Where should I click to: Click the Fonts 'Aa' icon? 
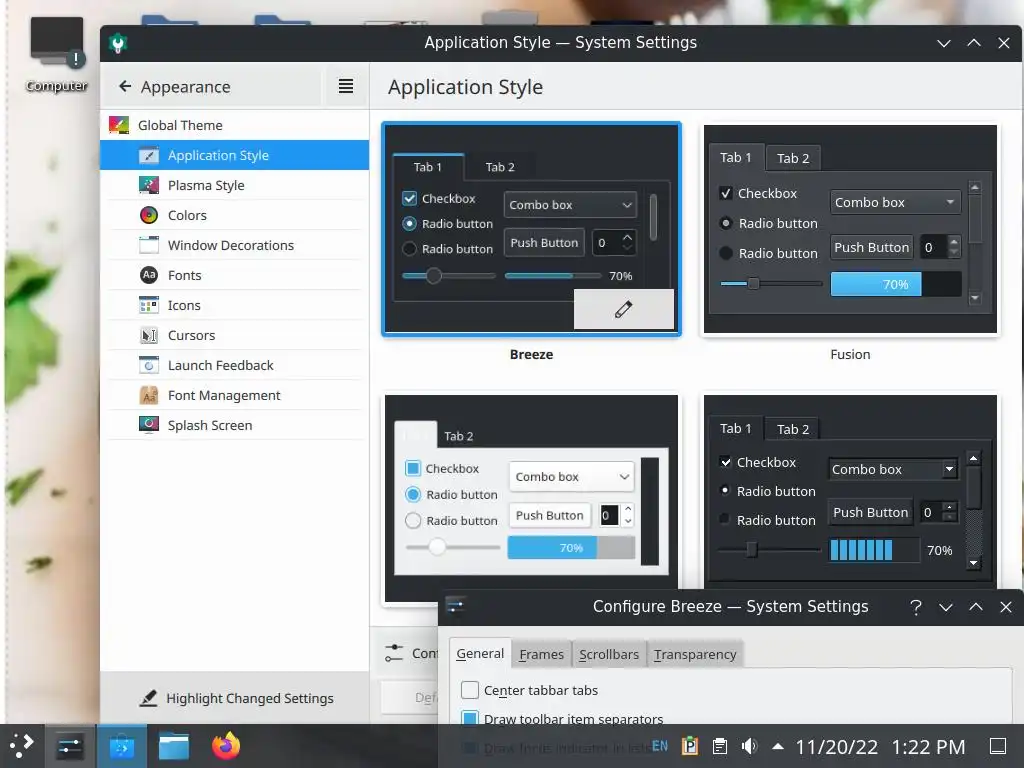coord(149,275)
